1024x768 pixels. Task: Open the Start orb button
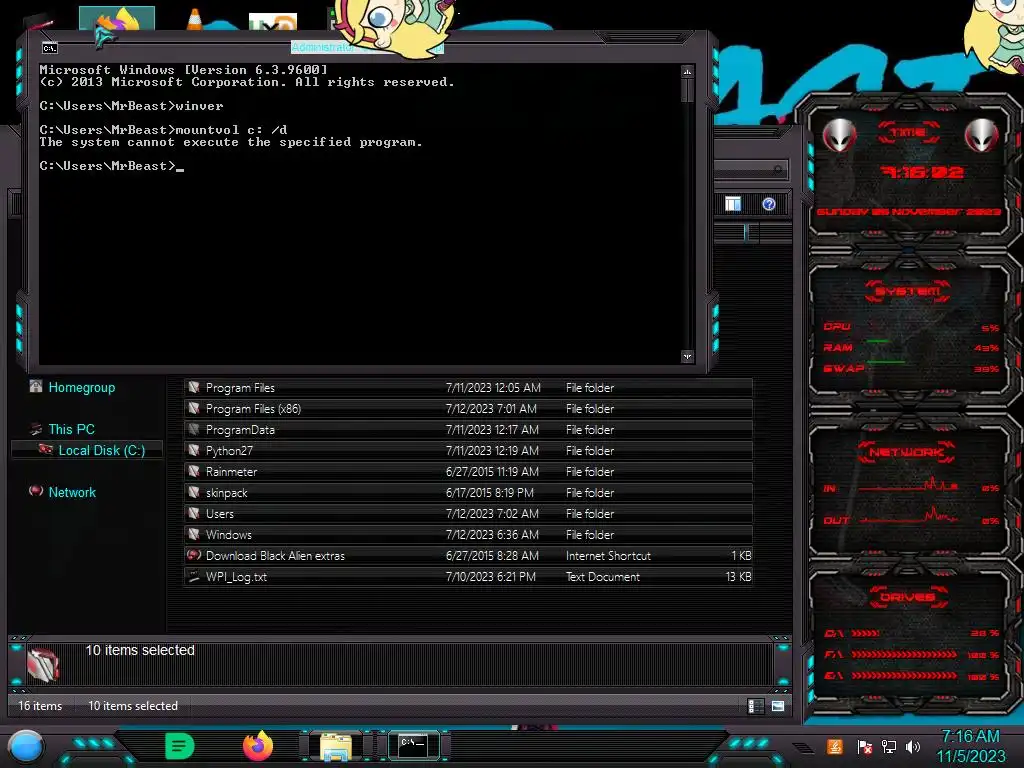(26, 746)
